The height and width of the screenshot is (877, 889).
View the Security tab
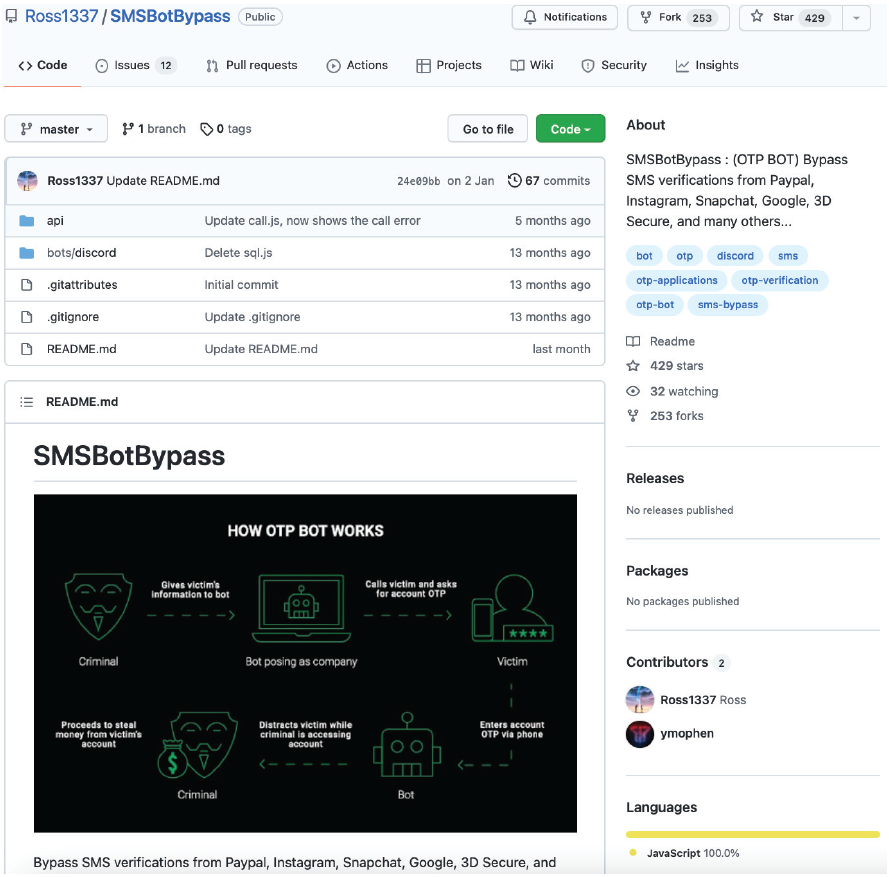(x=613, y=65)
